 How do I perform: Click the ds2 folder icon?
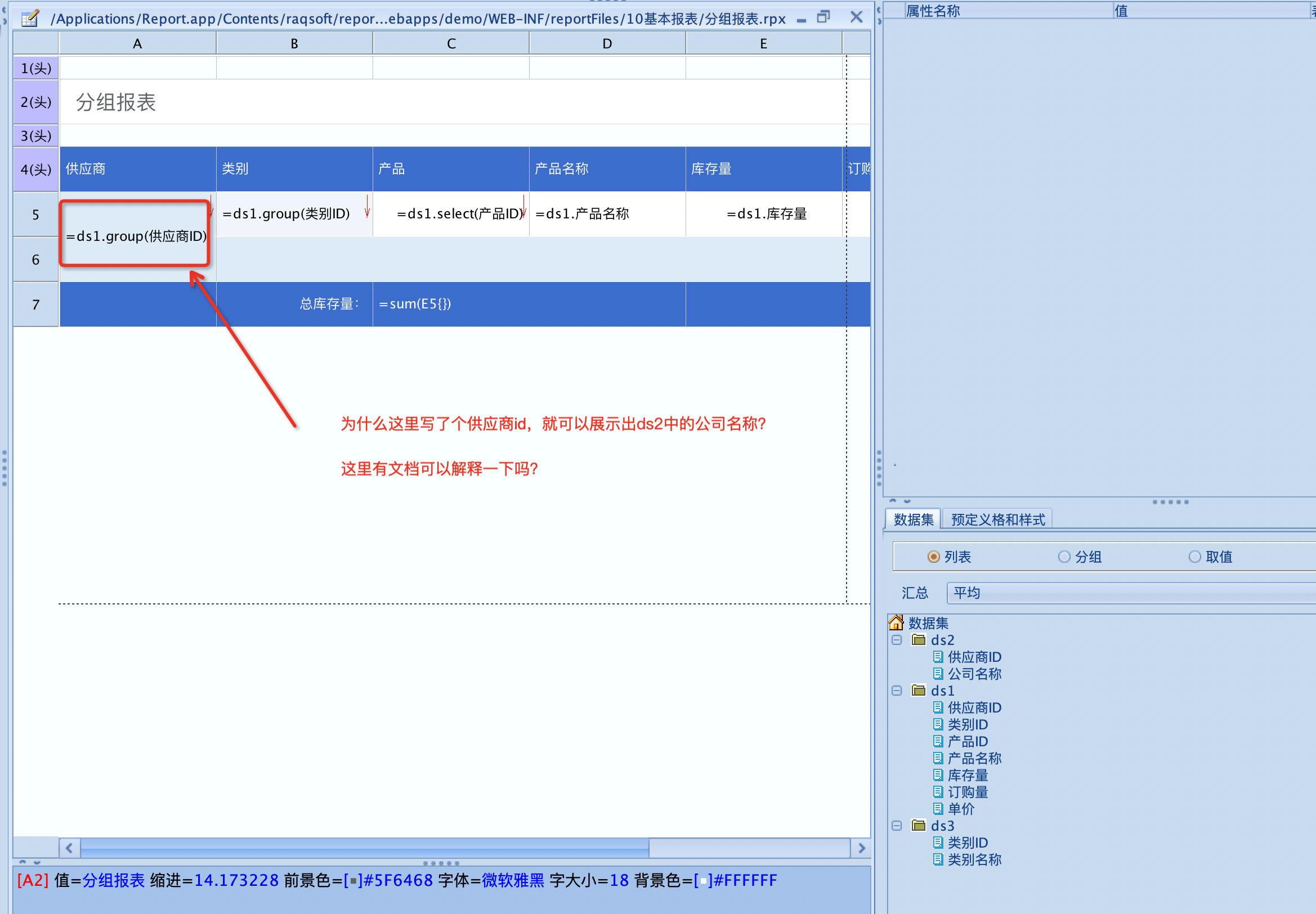click(x=919, y=640)
